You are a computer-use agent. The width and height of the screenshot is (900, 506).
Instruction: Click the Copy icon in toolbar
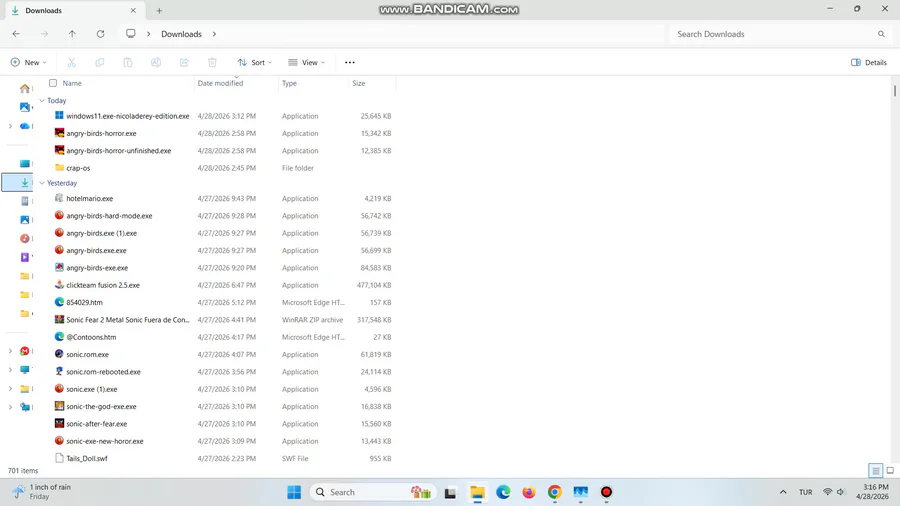point(100,63)
